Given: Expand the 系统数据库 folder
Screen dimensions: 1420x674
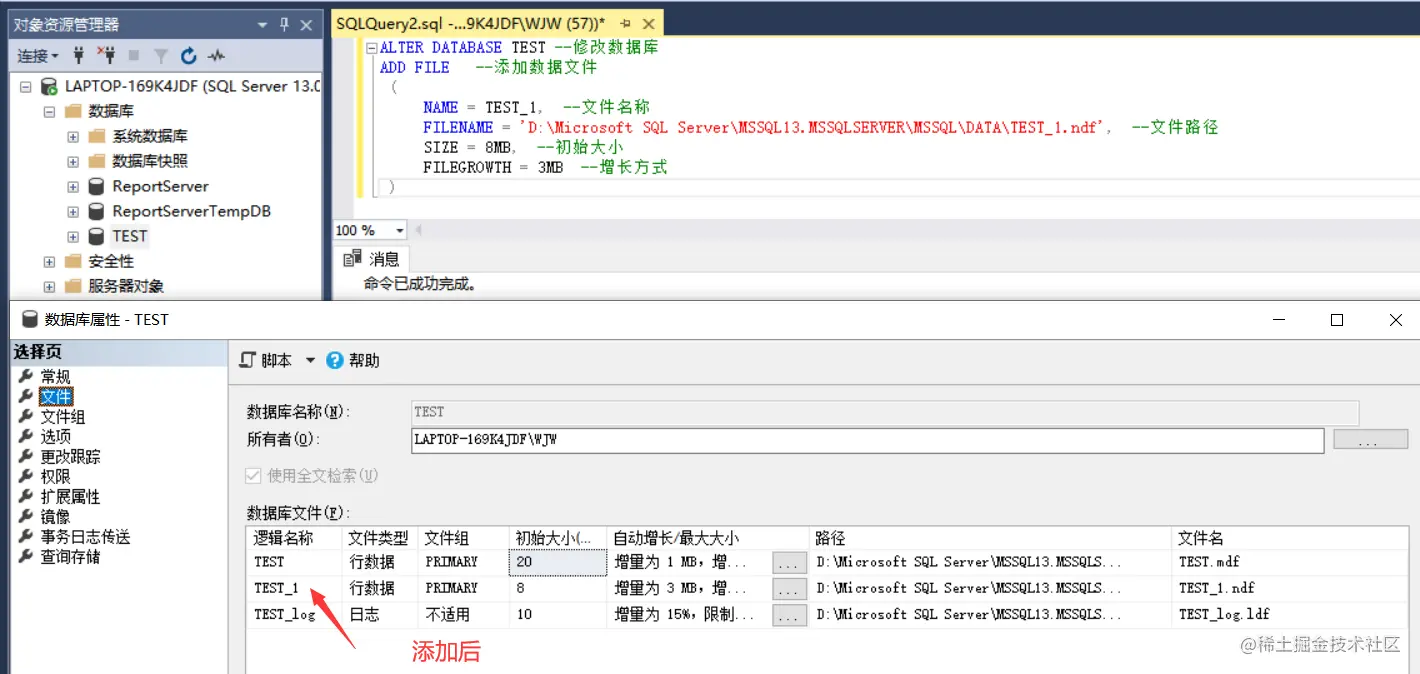Looking at the screenshot, I should coord(73,137).
